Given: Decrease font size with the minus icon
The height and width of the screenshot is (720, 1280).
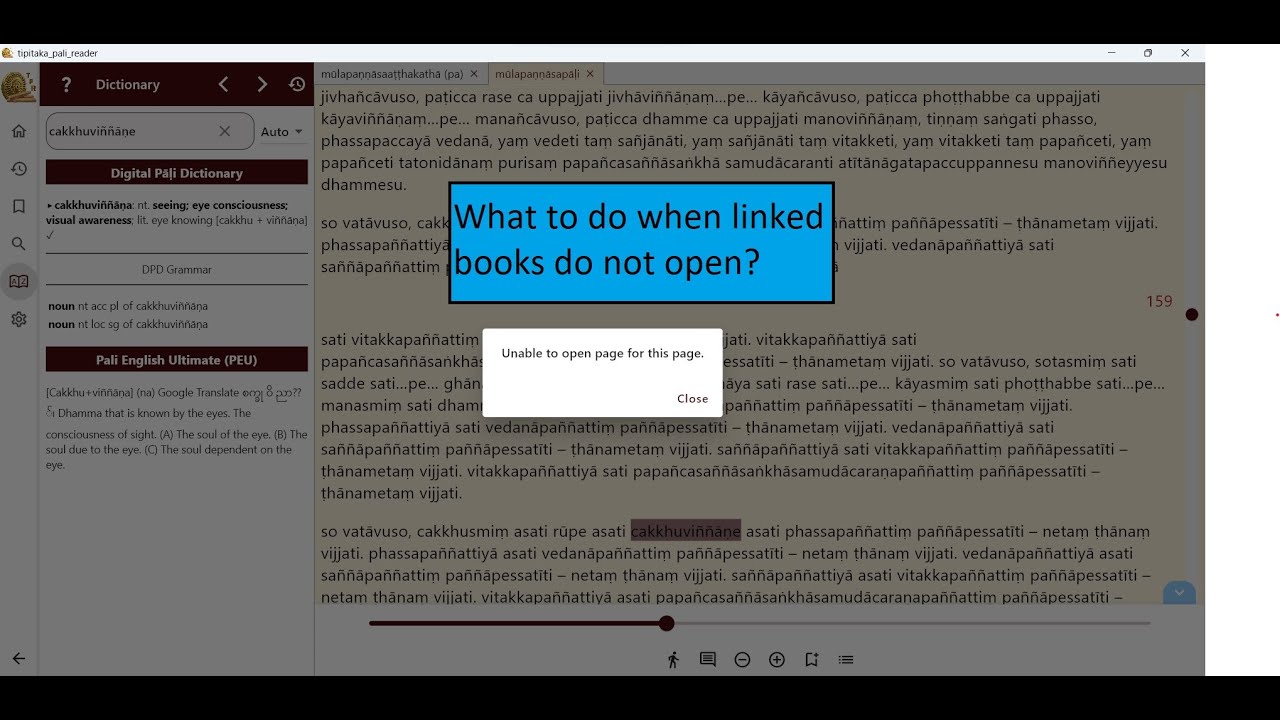Looking at the screenshot, I should point(742,660).
